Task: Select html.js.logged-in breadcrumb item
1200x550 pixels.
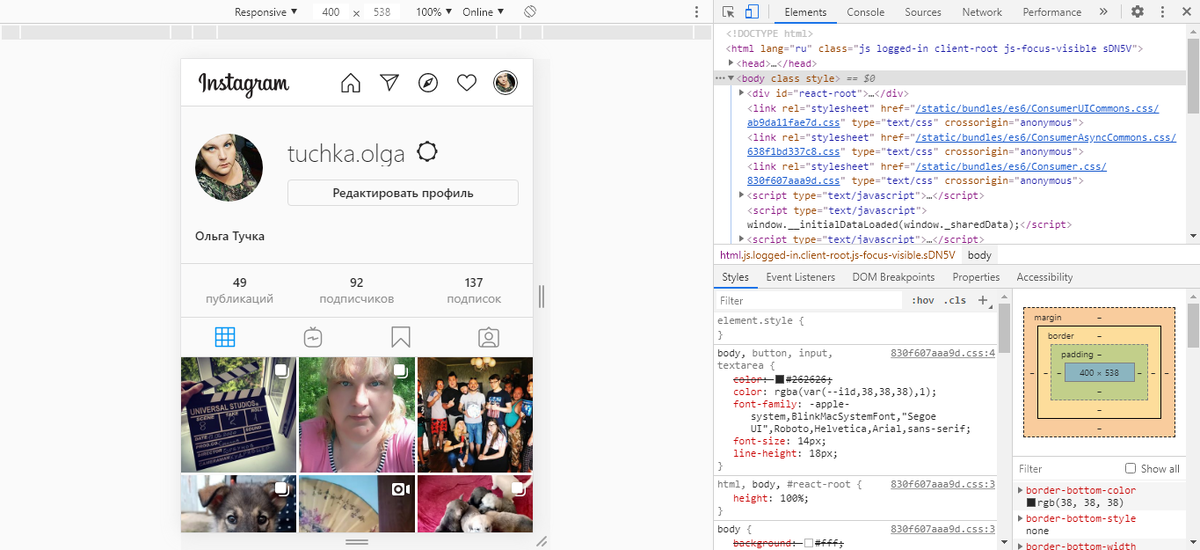Action: (x=838, y=256)
